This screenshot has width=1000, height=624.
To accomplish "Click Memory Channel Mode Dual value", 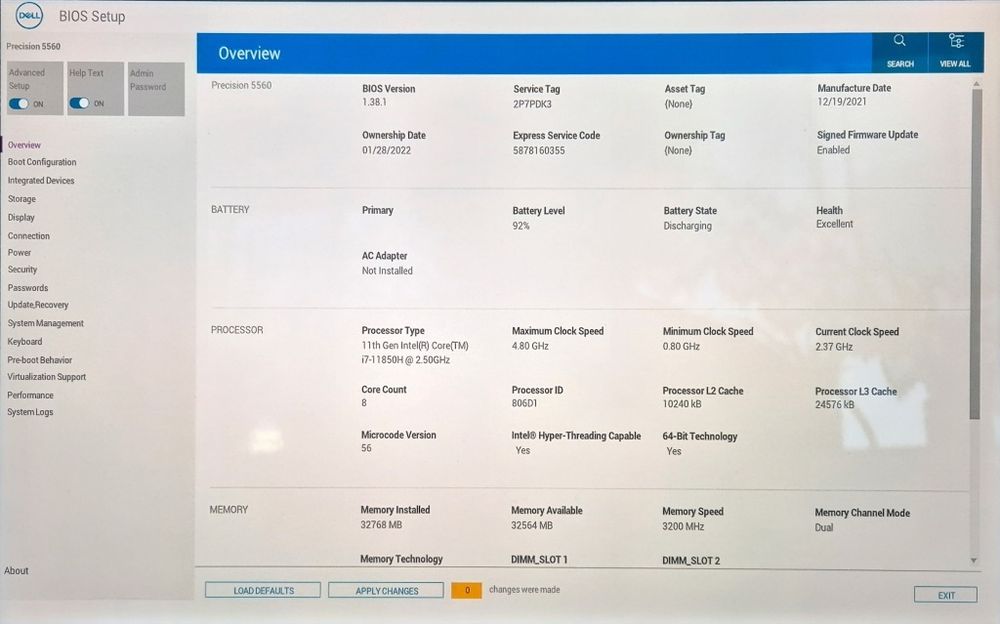I will coord(824,528).
